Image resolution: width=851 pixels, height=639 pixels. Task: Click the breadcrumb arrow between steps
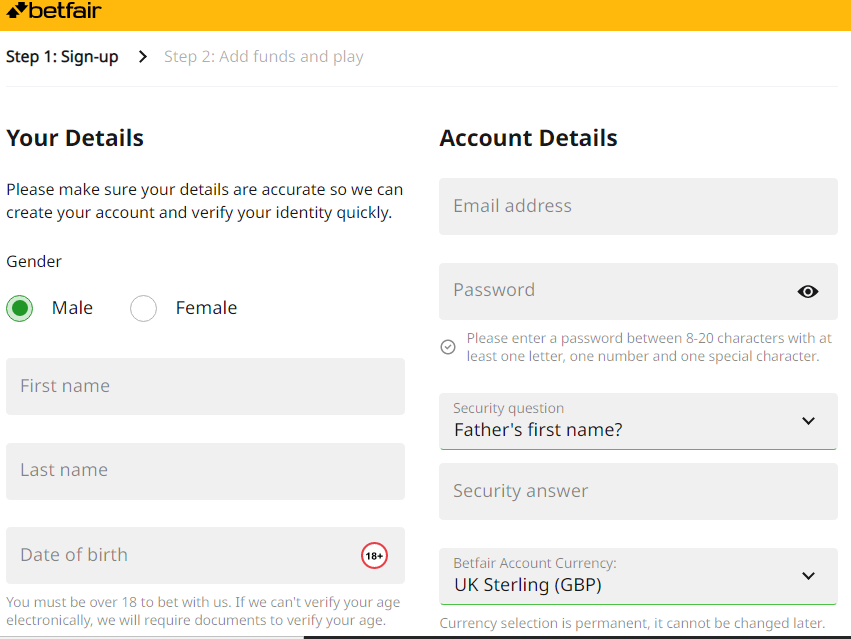(x=143, y=56)
